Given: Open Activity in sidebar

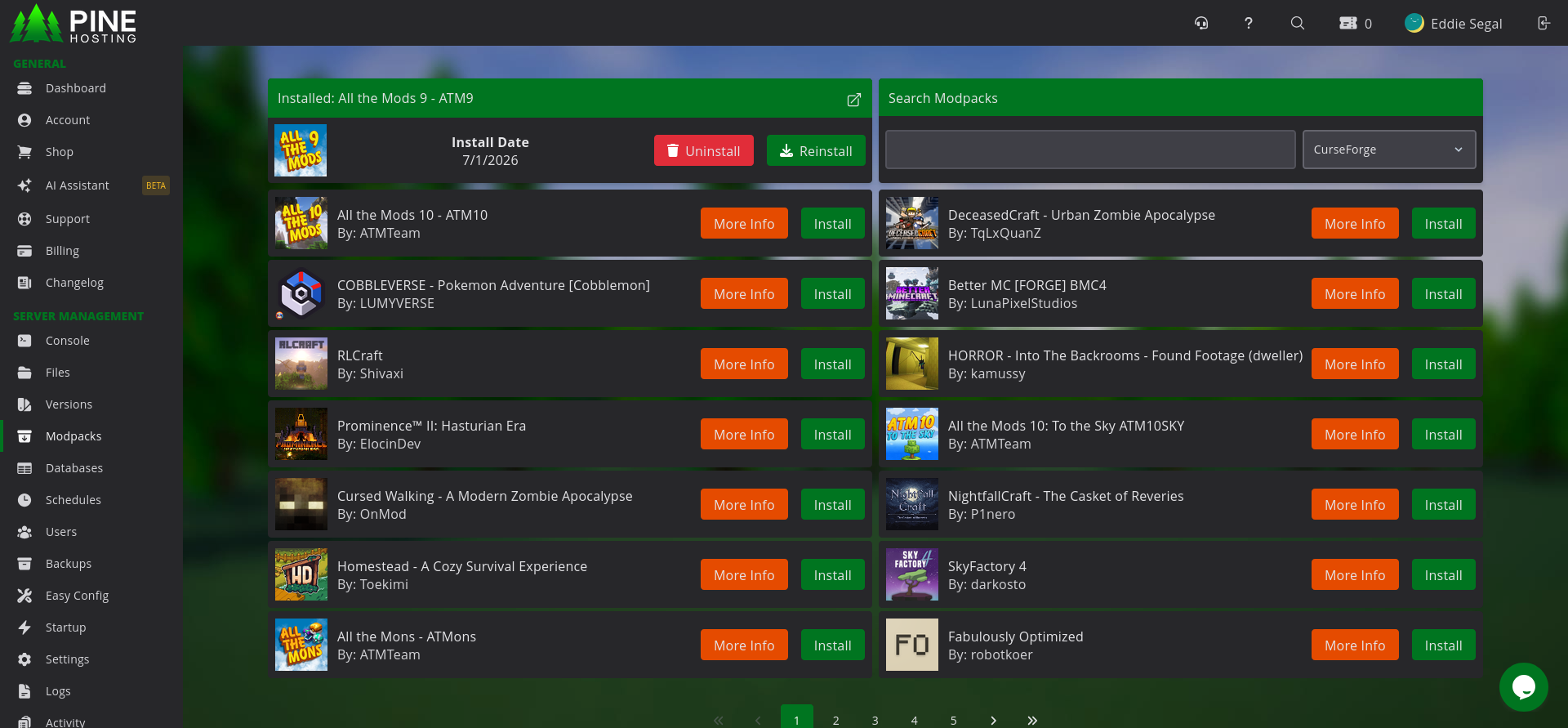Looking at the screenshot, I should (65, 722).
